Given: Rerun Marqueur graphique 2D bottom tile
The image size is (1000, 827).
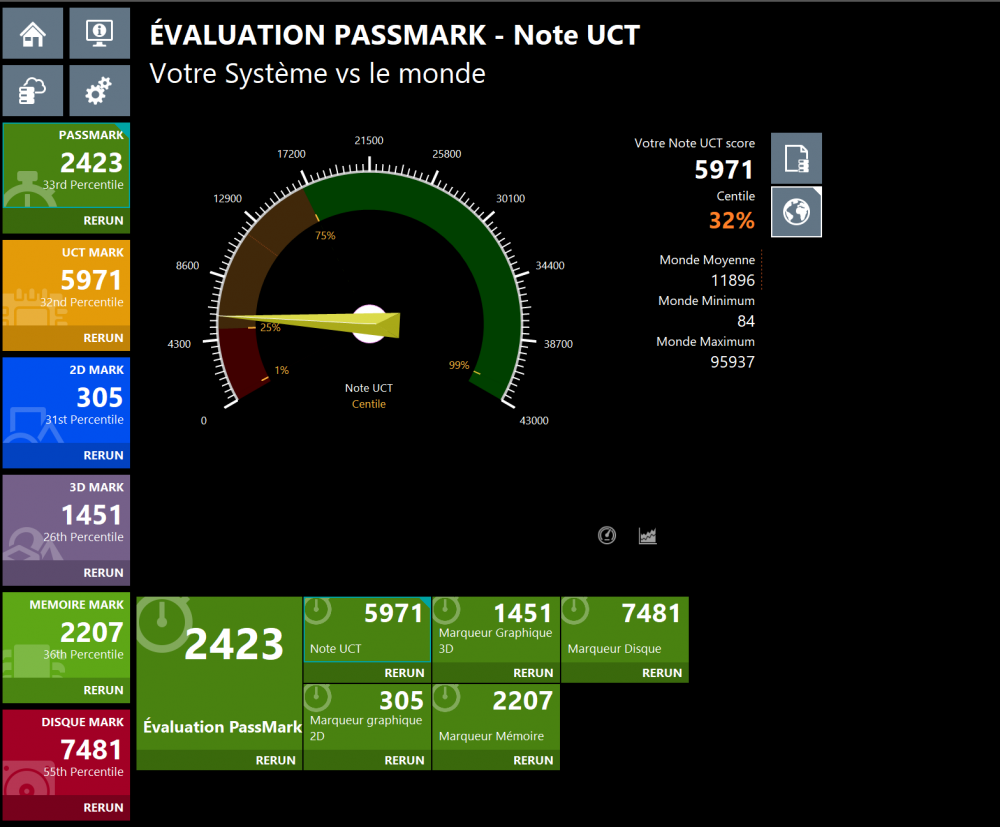Looking at the screenshot, I should click(404, 760).
